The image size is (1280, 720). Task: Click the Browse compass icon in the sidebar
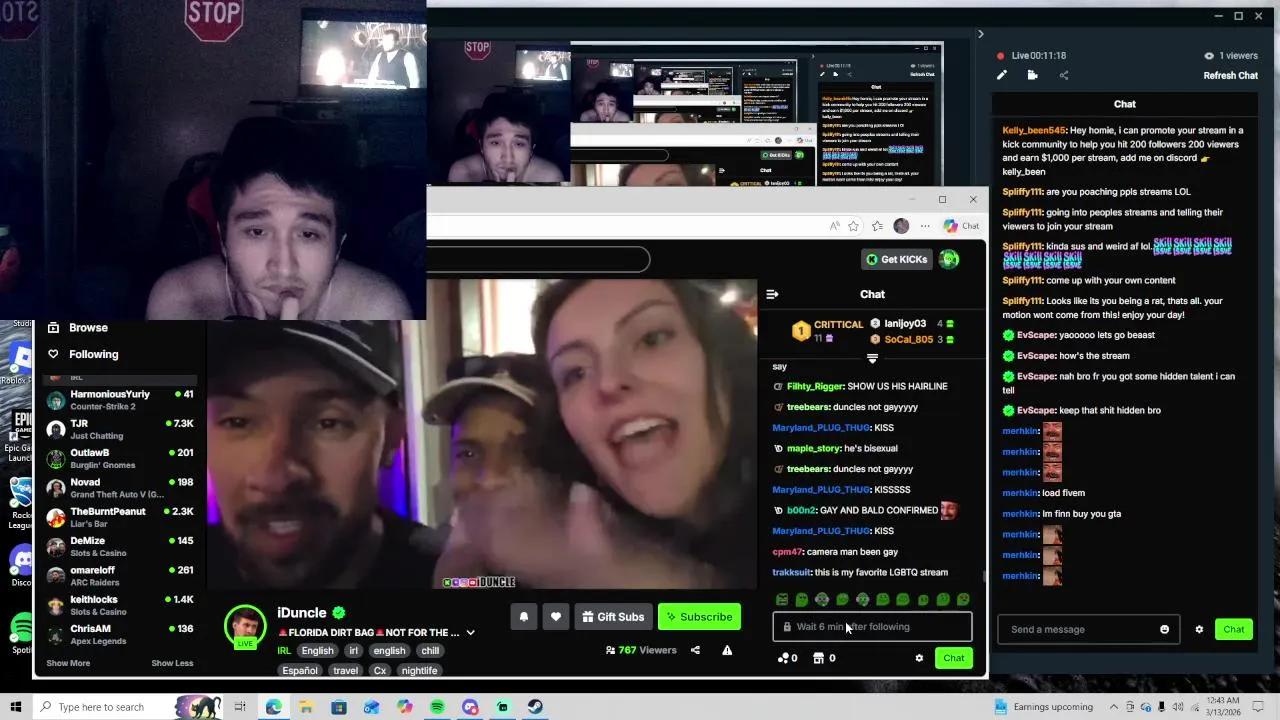click(53, 327)
